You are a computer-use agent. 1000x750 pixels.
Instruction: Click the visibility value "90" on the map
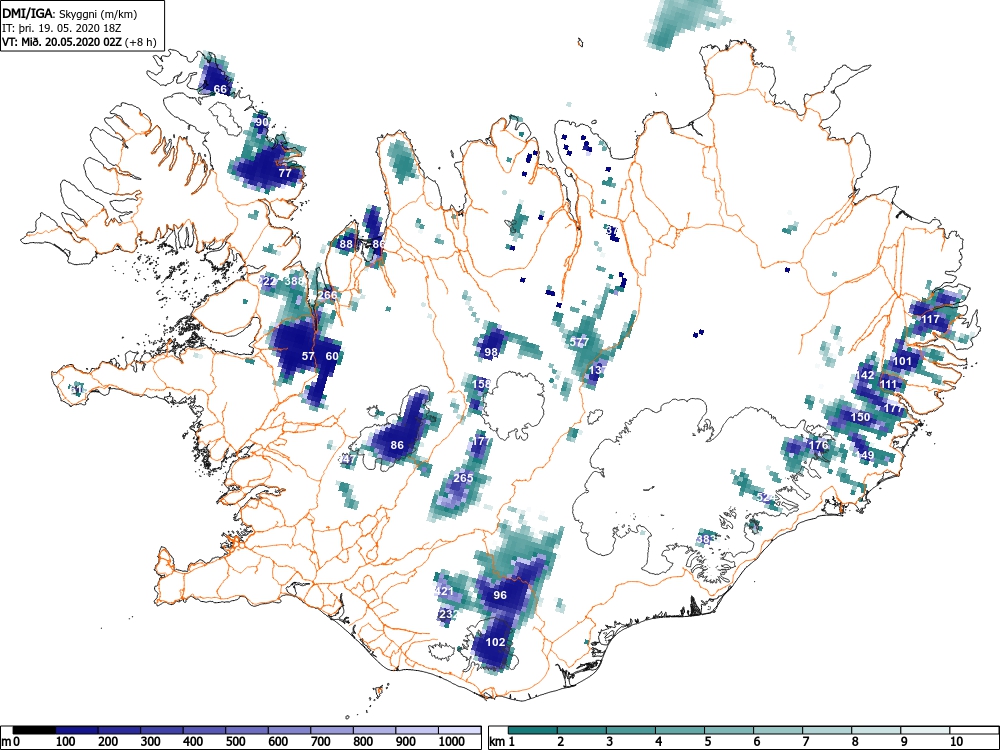262,122
